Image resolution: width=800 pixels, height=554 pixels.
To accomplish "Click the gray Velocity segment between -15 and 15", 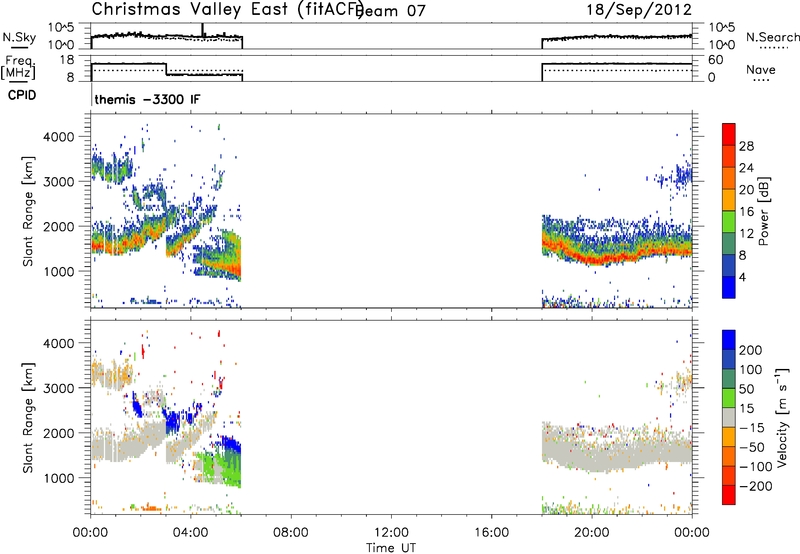I will 729,417.
